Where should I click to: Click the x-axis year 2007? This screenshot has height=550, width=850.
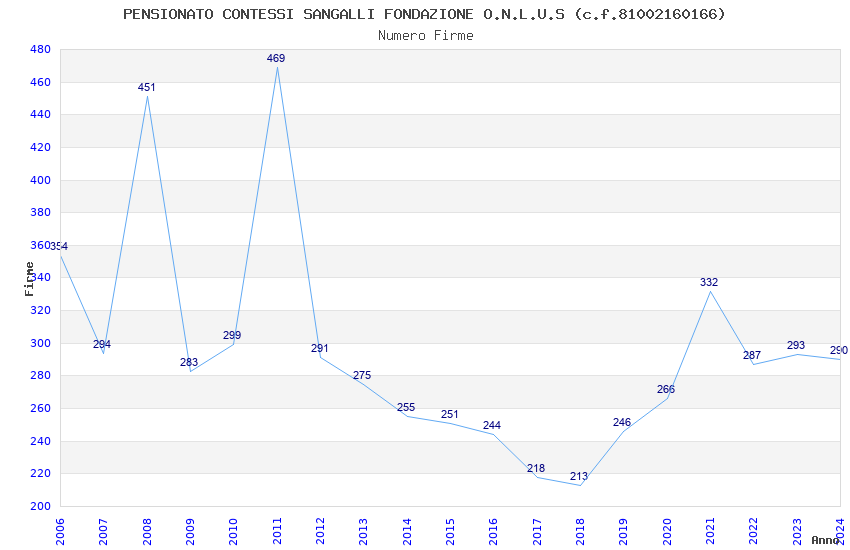tap(103, 531)
